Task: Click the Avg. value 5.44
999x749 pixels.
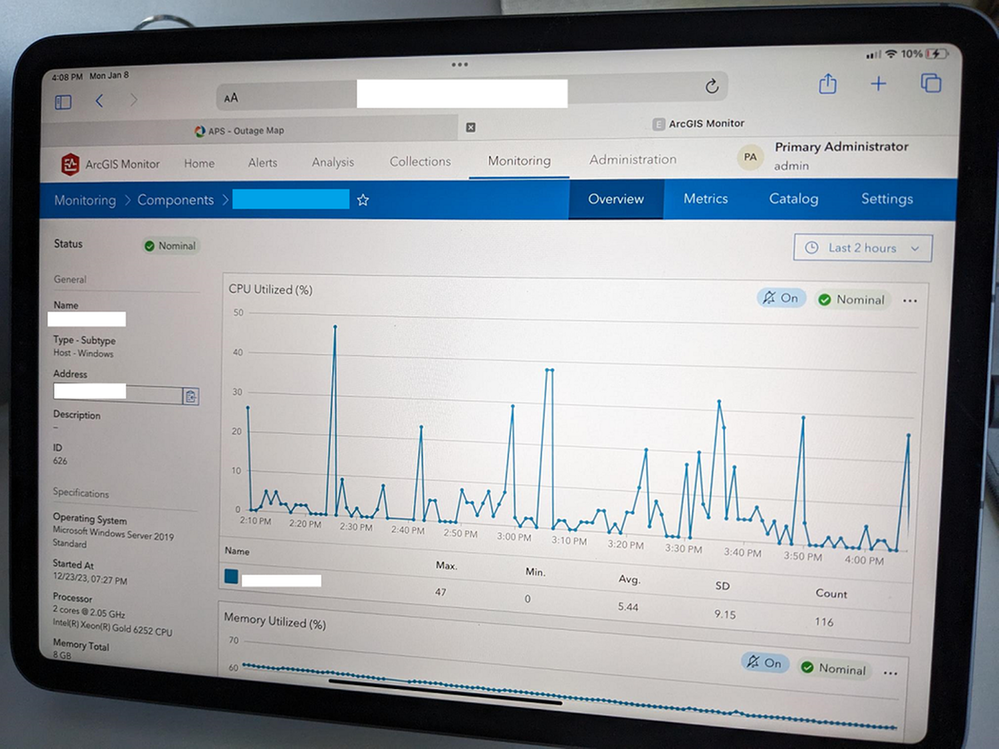Action: (628, 606)
